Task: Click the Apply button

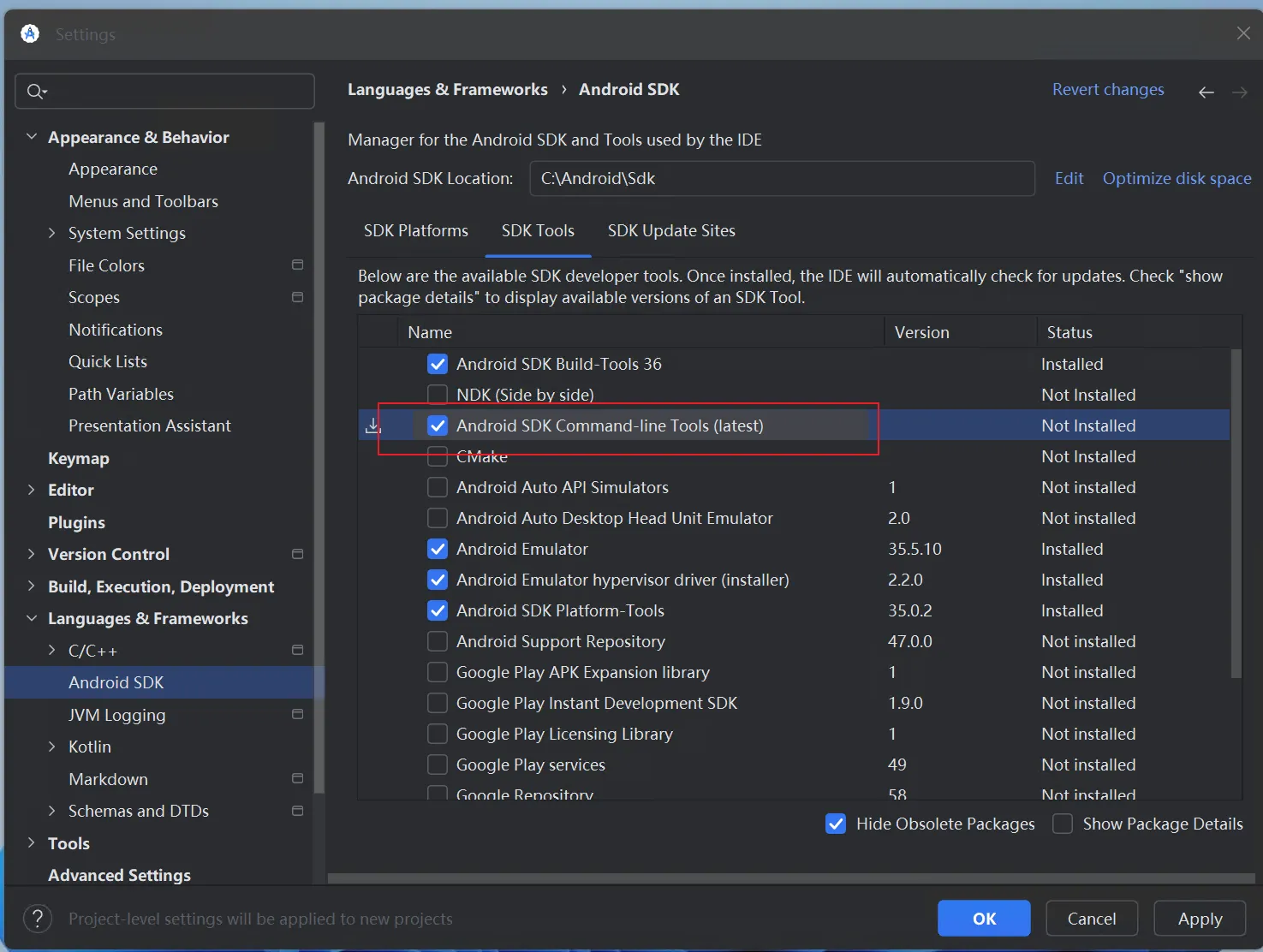Action: click(1200, 919)
